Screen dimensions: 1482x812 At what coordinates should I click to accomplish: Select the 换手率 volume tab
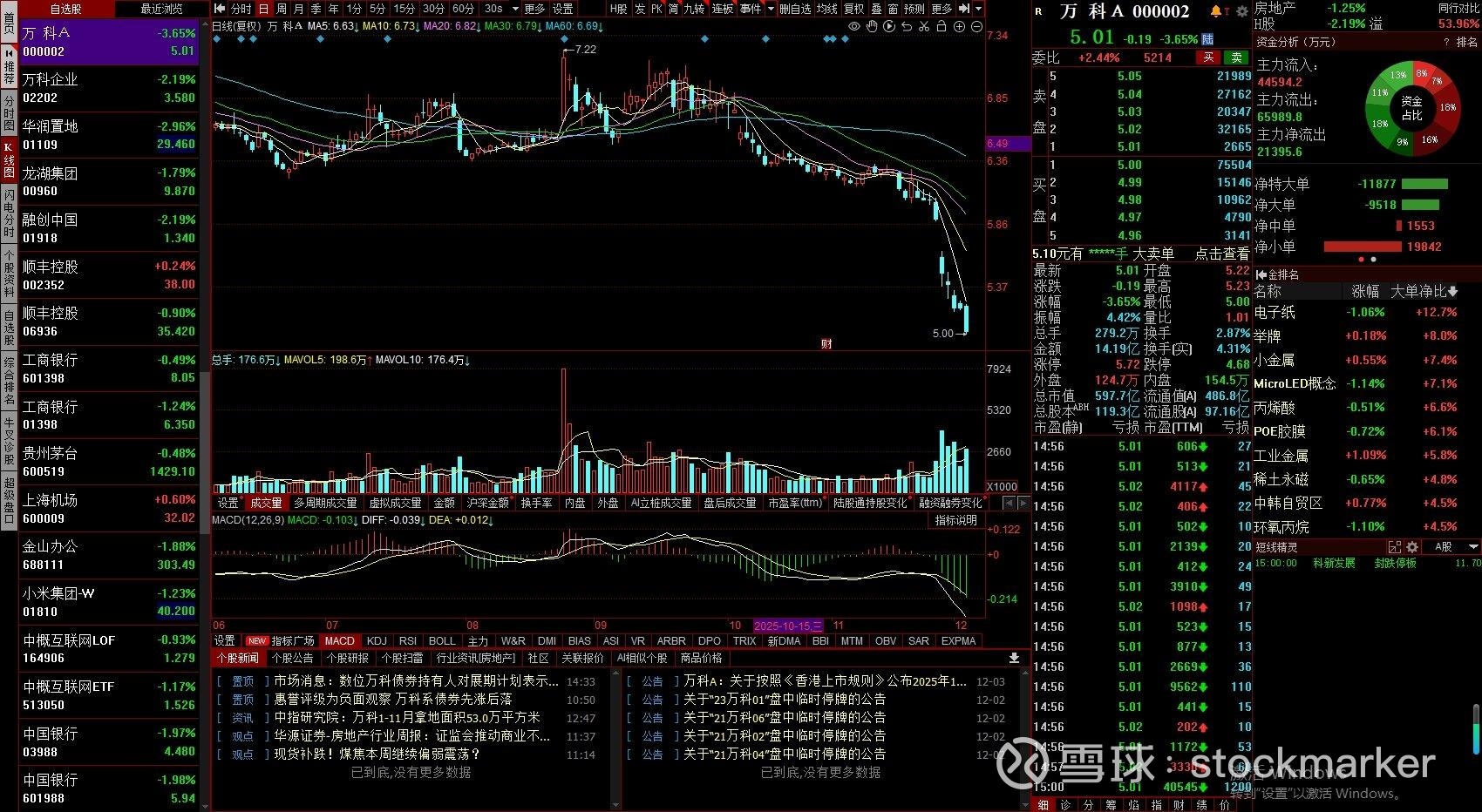536,503
